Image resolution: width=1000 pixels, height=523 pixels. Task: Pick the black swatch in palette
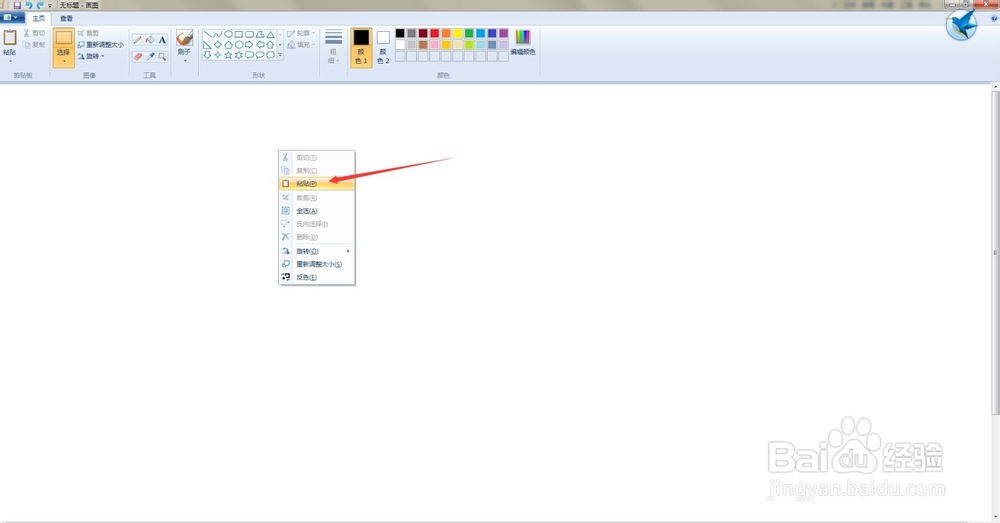(x=400, y=33)
